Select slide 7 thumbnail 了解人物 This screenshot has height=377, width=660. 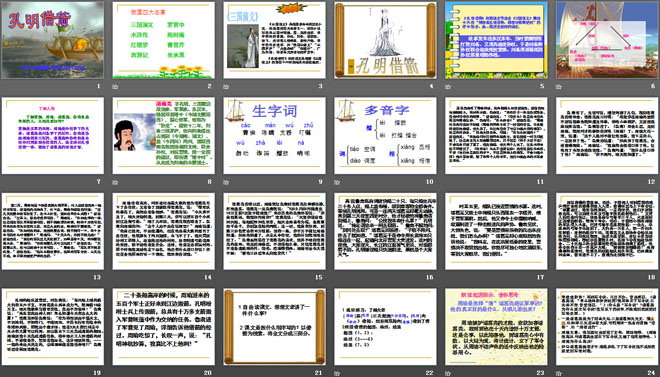point(53,135)
